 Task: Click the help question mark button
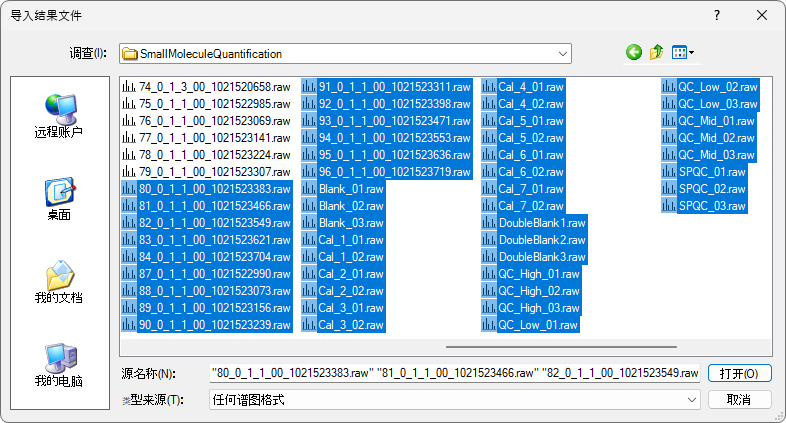click(716, 16)
